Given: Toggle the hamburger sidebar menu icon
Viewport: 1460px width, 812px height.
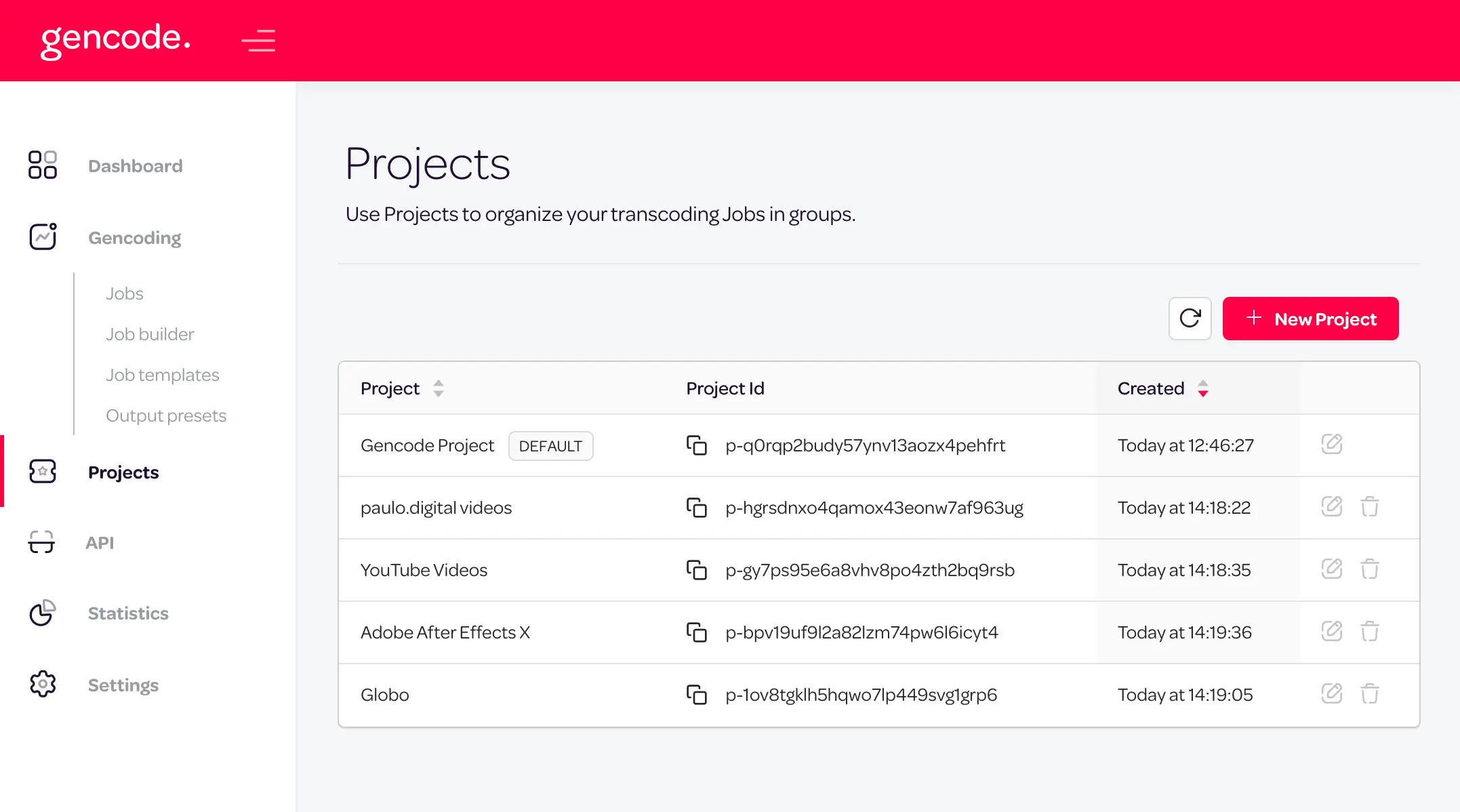Looking at the screenshot, I should [258, 41].
